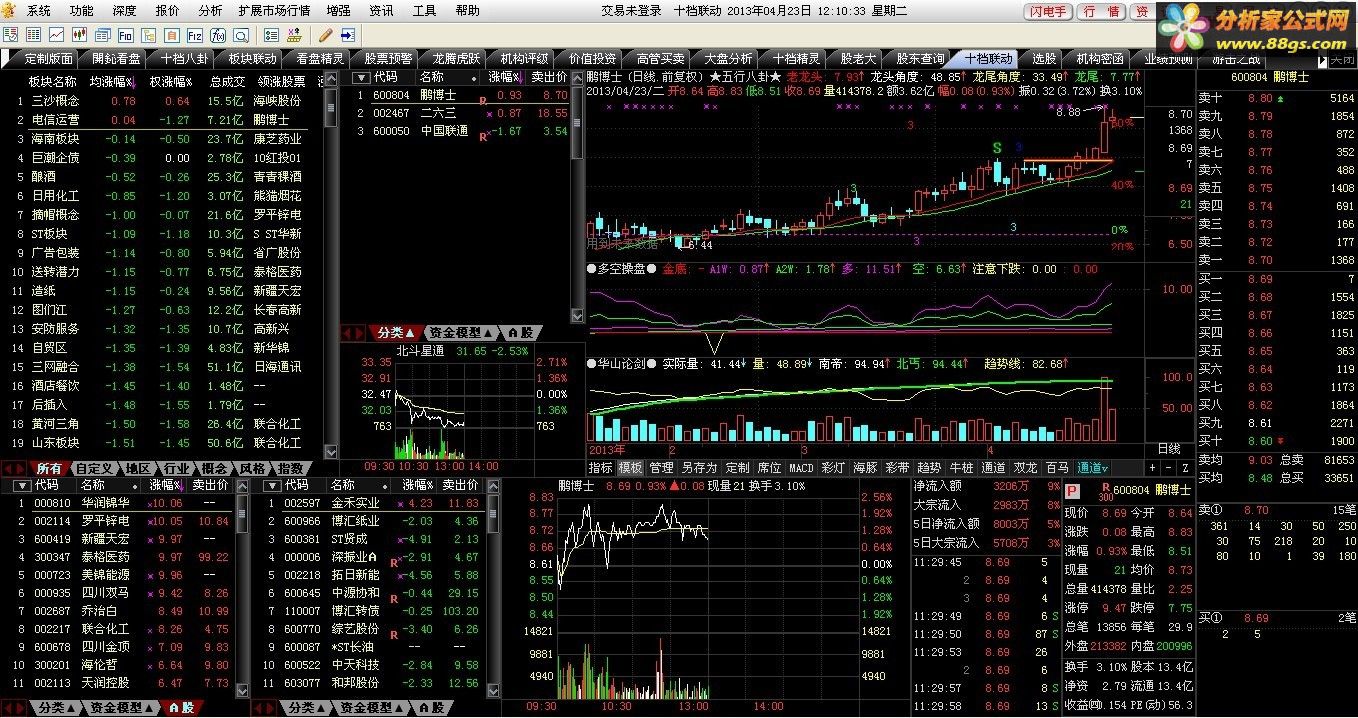
Task: Click the calculator x÷ toolbar icon
Action: click(295, 35)
